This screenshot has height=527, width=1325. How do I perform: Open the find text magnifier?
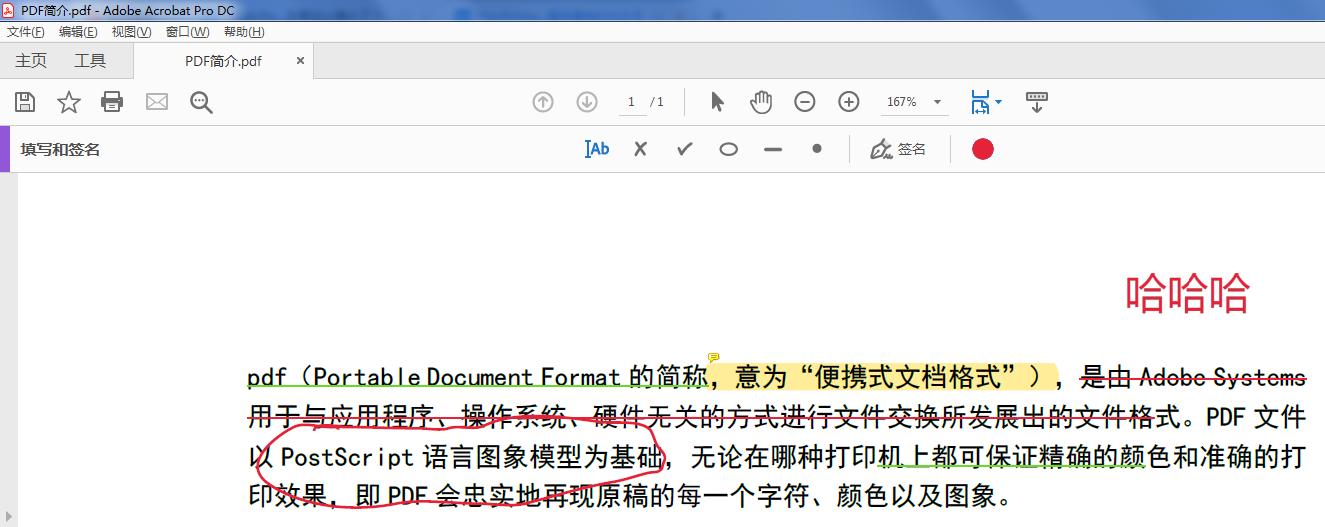pyautogui.click(x=201, y=102)
